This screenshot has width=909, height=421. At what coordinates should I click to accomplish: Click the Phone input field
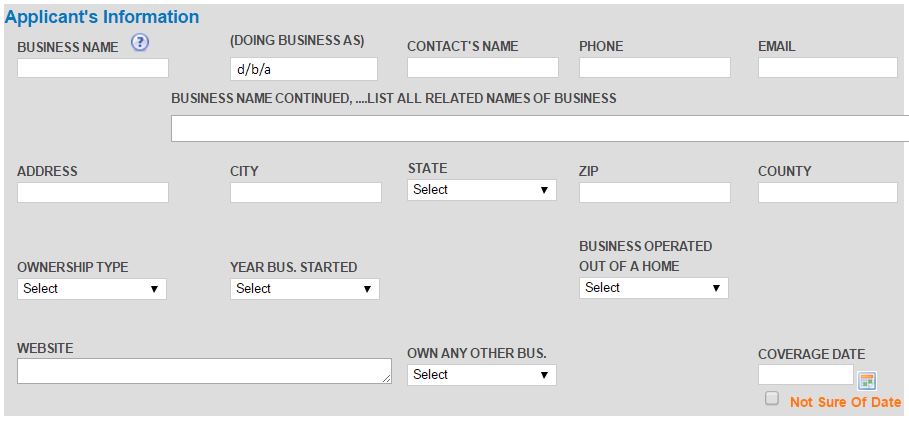[x=655, y=67]
